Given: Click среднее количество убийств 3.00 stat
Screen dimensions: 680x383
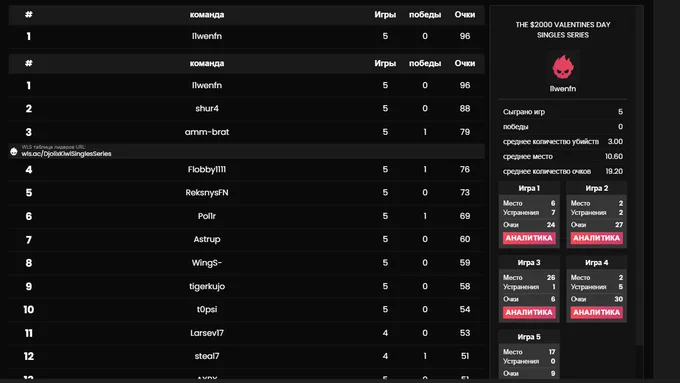Looking at the screenshot, I should click(x=563, y=142).
